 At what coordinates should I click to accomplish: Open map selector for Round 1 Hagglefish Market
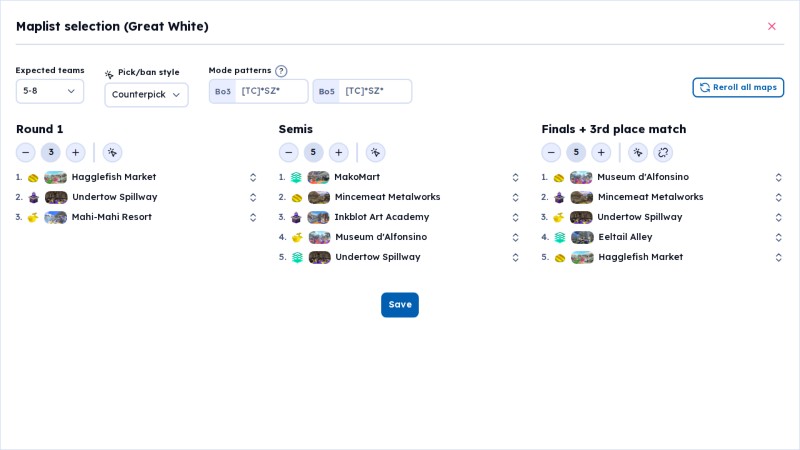point(253,177)
